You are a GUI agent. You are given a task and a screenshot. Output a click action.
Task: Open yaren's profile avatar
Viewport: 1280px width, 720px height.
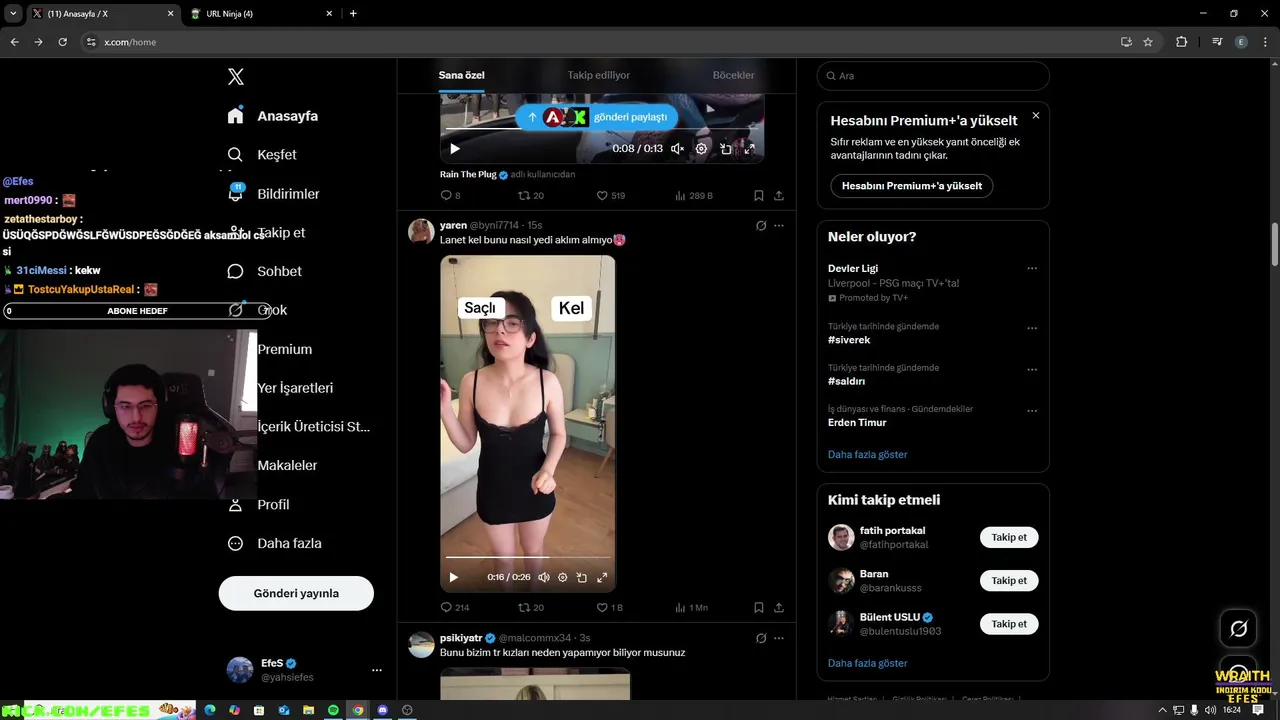point(421,232)
